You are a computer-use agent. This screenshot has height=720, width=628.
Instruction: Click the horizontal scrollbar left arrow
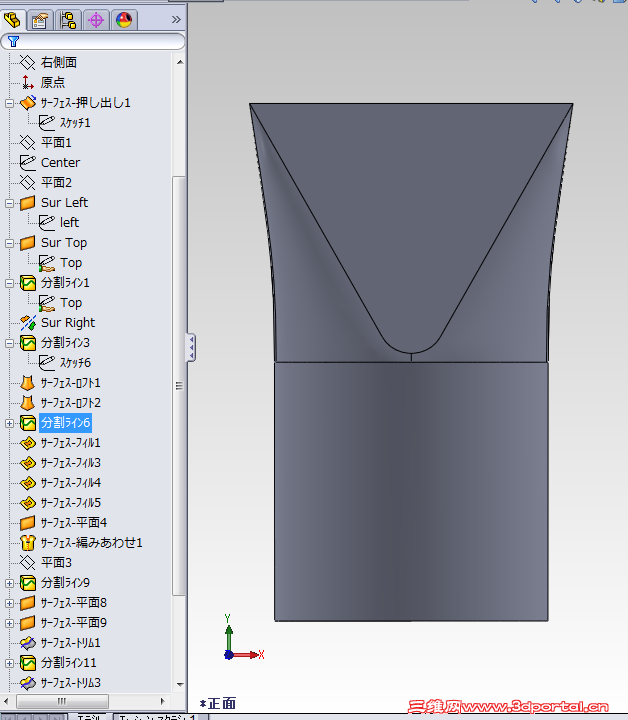tap(6, 701)
